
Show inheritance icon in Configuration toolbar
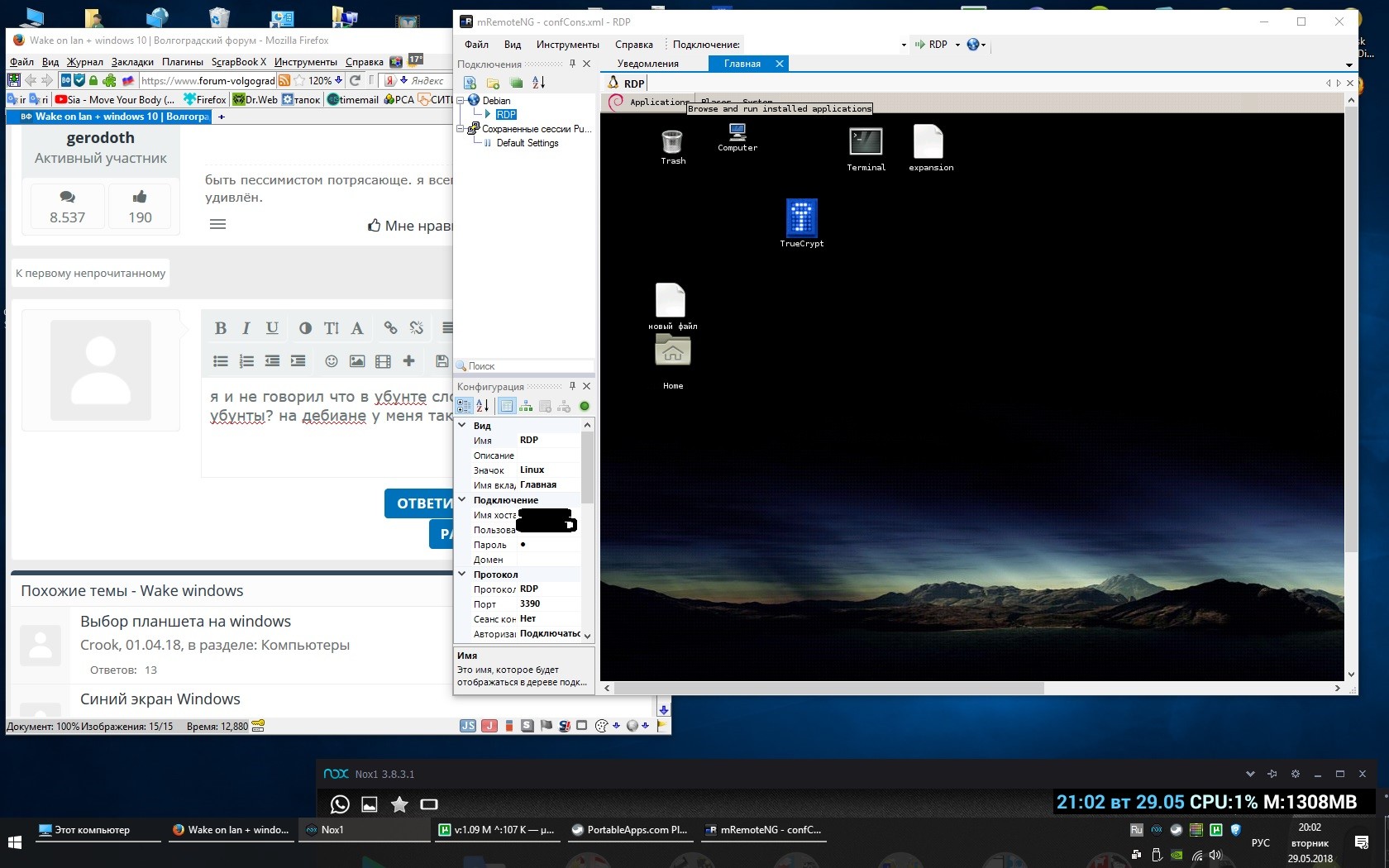click(x=526, y=406)
